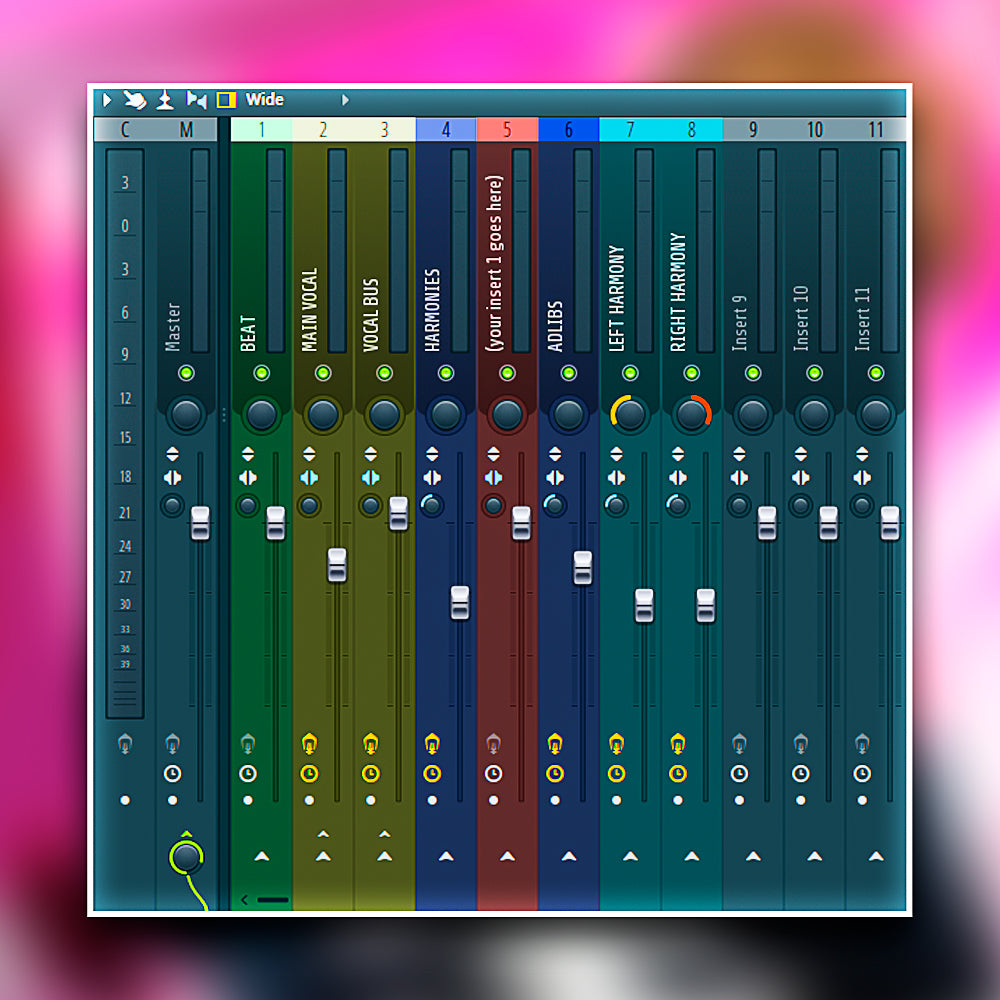Screen dimensions: 1000x1000
Task: Click stereo separation knob on HARMONIES
Action: [432, 506]
